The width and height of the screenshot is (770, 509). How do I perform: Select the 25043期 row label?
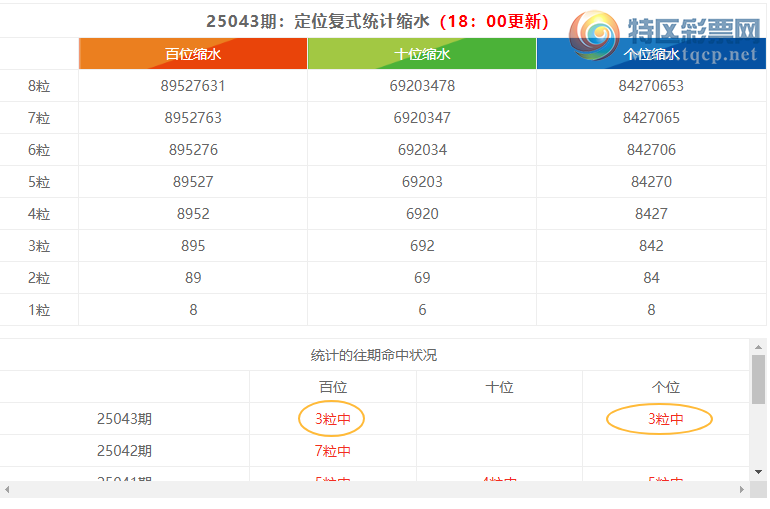point(124,419)
